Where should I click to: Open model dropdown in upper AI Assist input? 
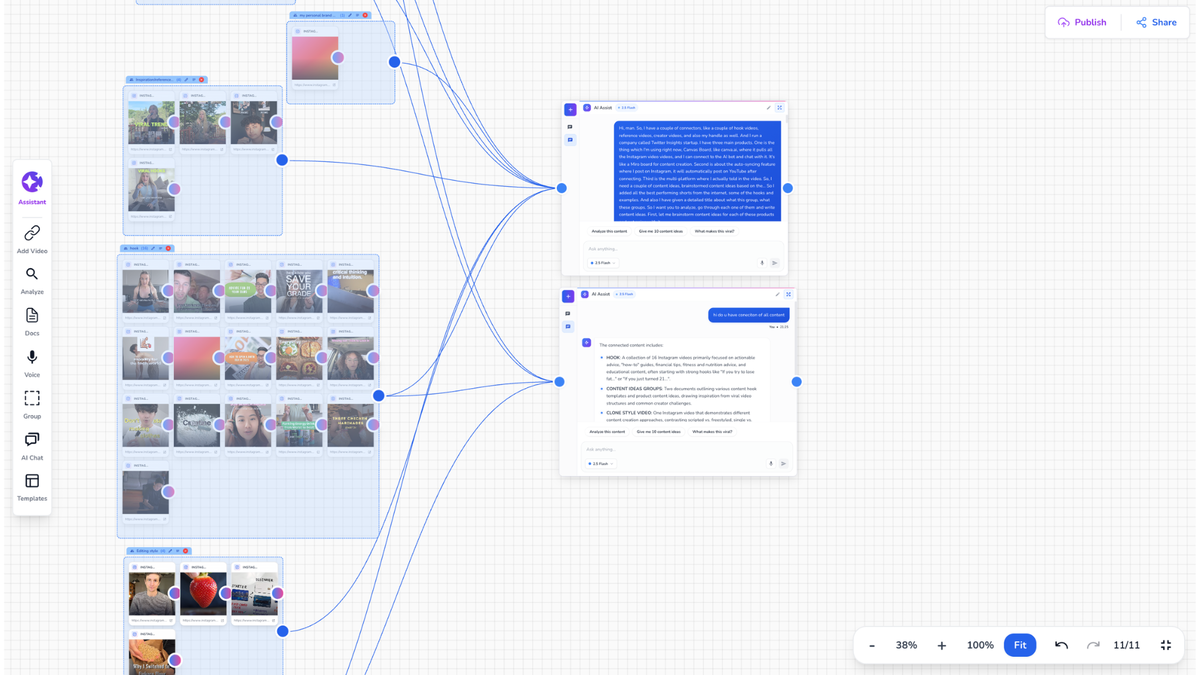point(603,263)
